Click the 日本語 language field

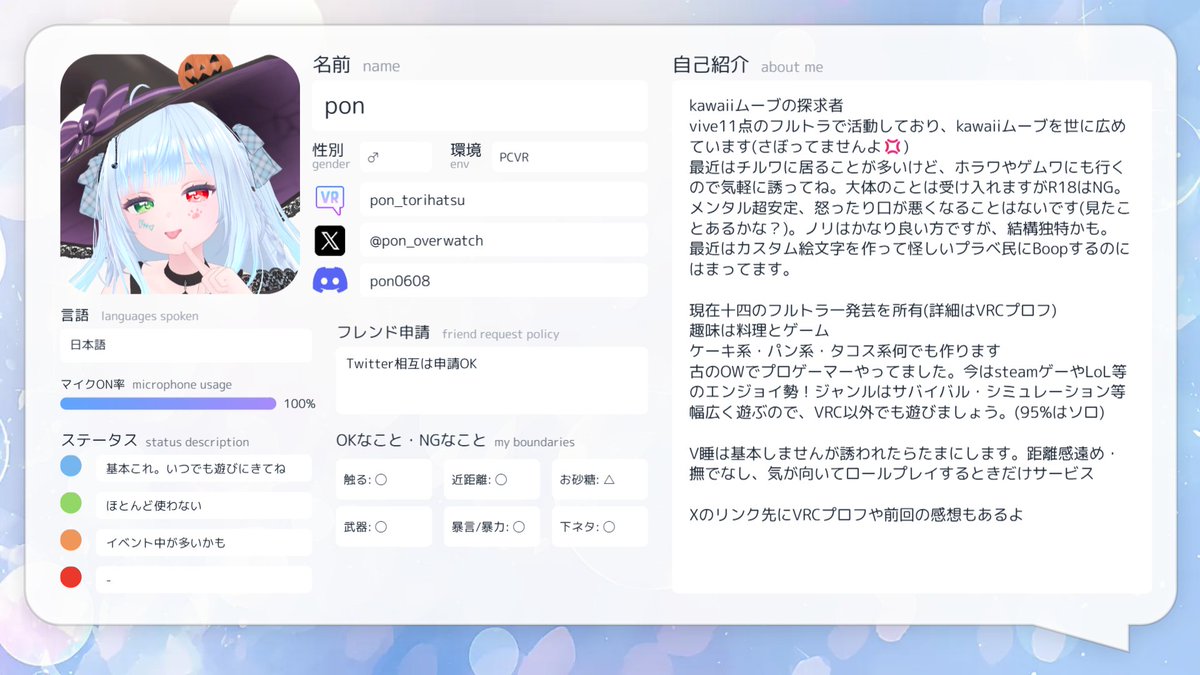[x=186, y=345]
